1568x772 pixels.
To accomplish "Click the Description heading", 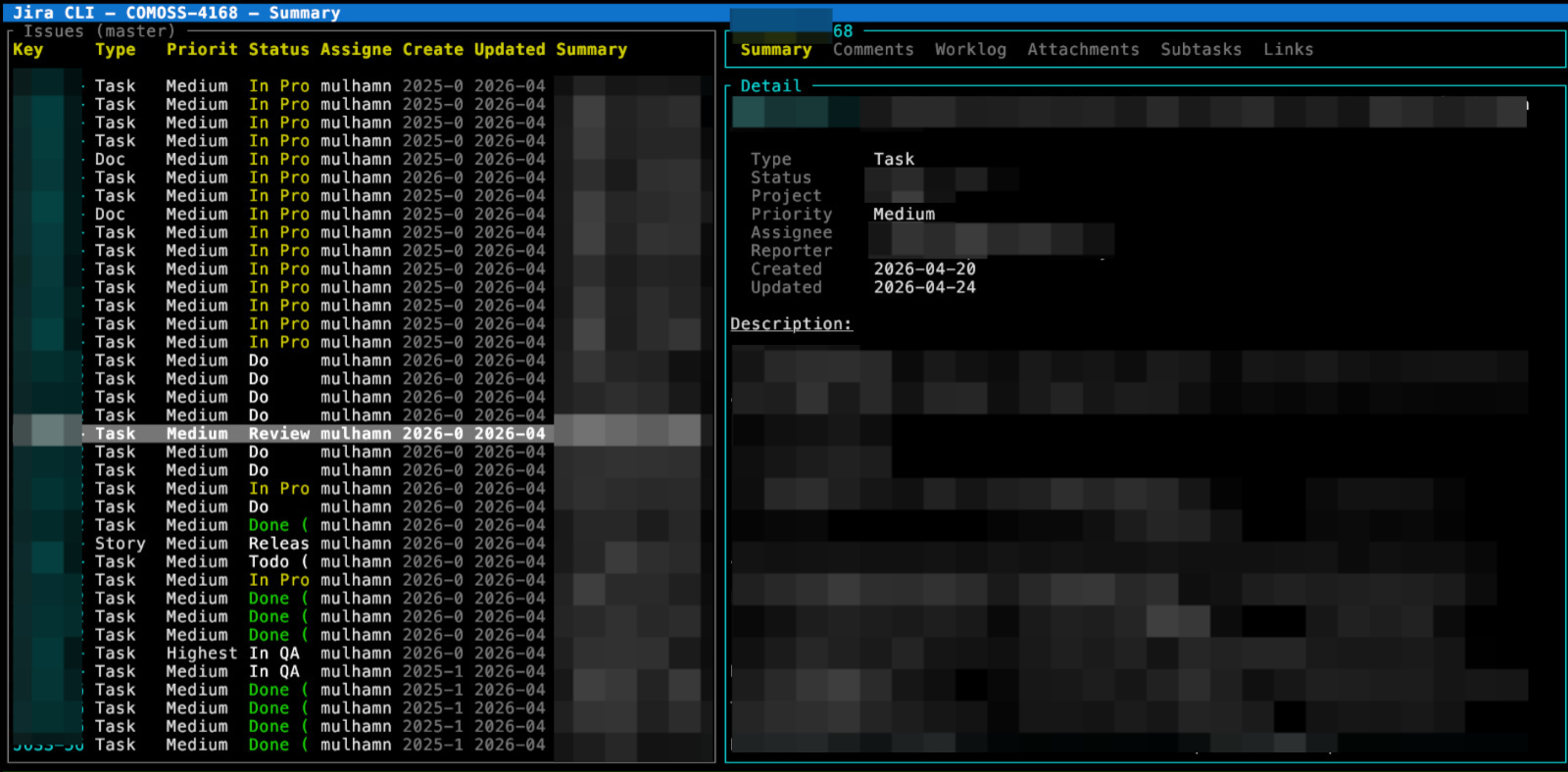I will (x=791, y=323).
